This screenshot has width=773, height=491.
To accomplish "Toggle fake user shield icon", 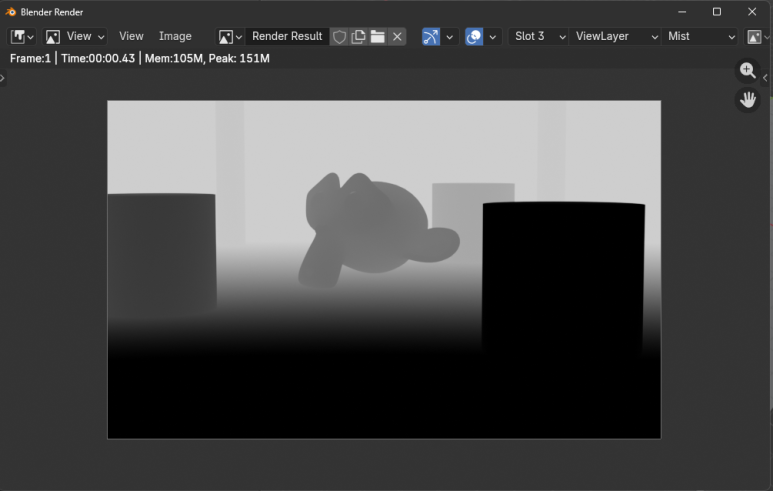I will pos(339,36).
